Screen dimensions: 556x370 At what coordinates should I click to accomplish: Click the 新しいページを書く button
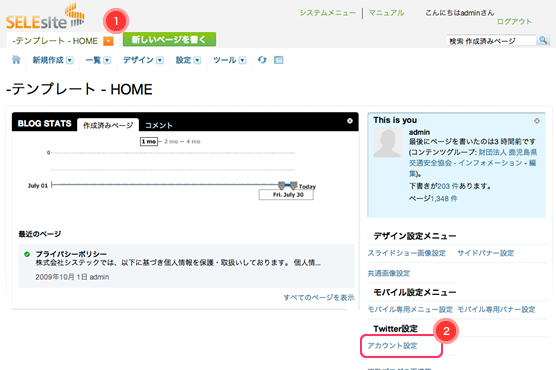tap(169, 39)
